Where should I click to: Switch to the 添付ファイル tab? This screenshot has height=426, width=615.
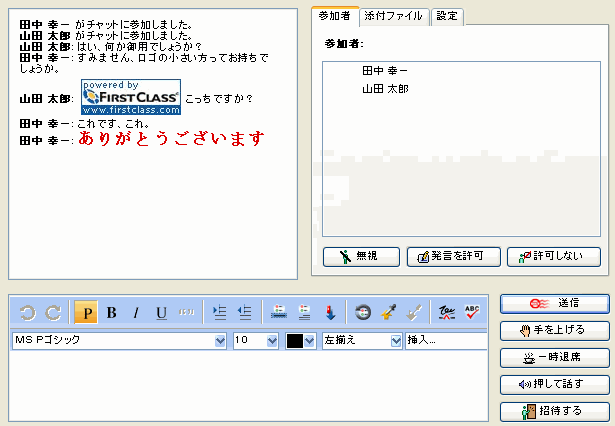coord(394,16)
